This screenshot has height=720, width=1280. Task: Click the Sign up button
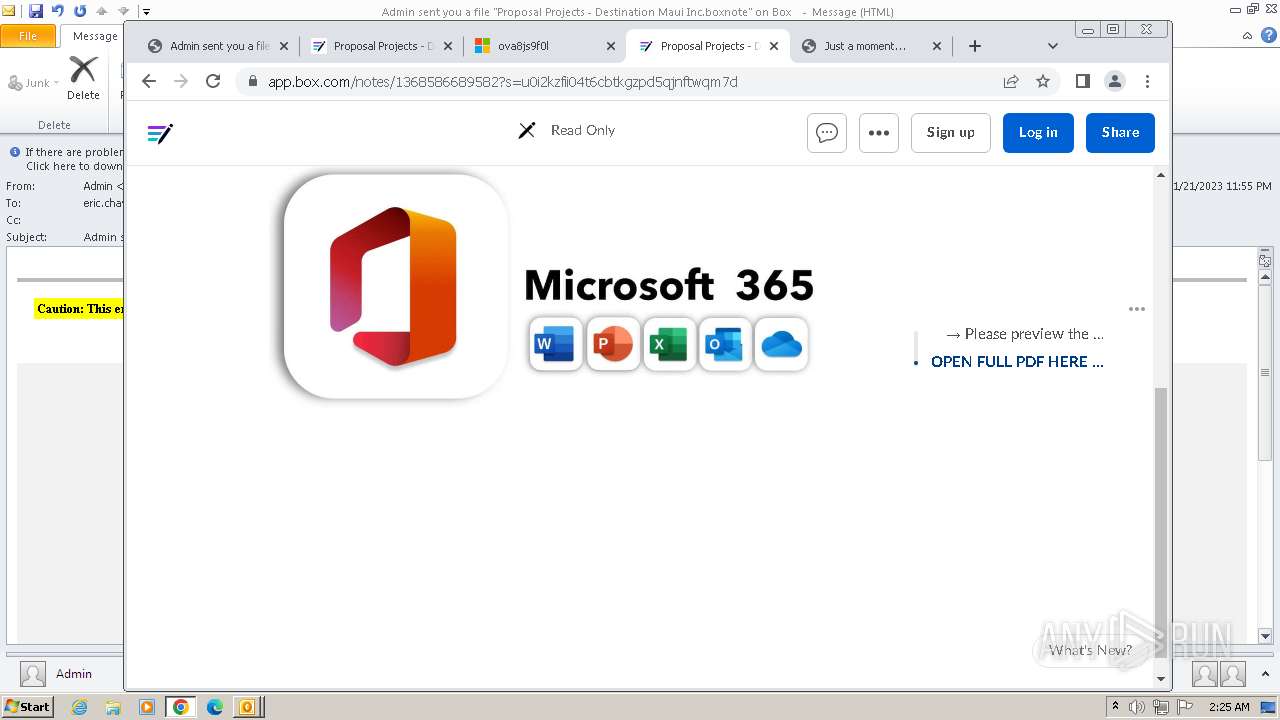click(950, 132)
